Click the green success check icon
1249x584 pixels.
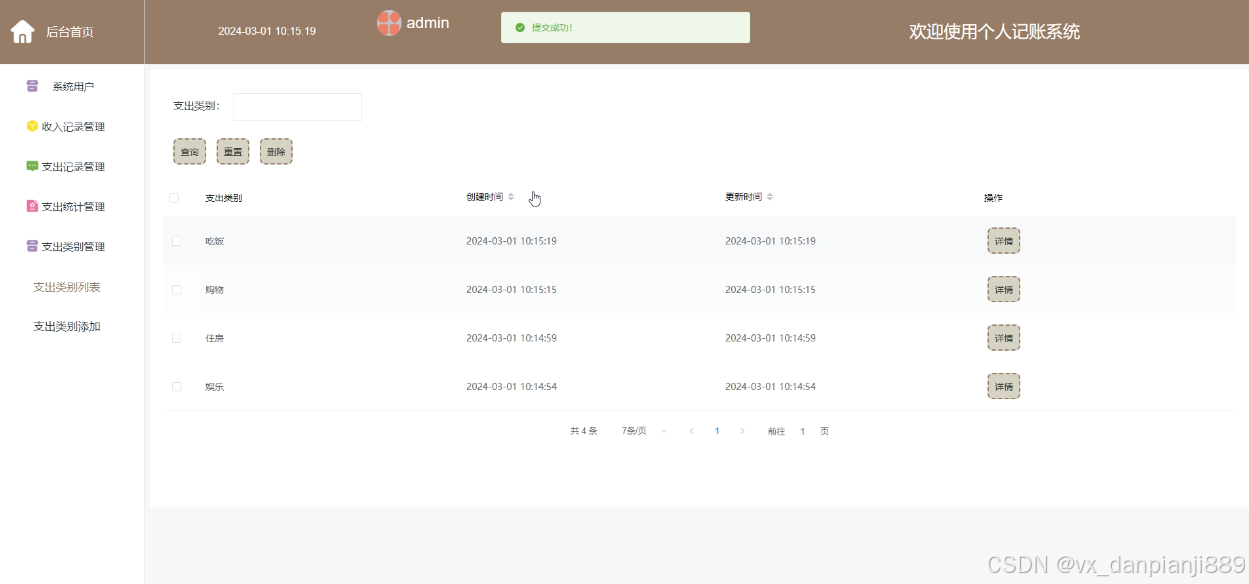520,28
